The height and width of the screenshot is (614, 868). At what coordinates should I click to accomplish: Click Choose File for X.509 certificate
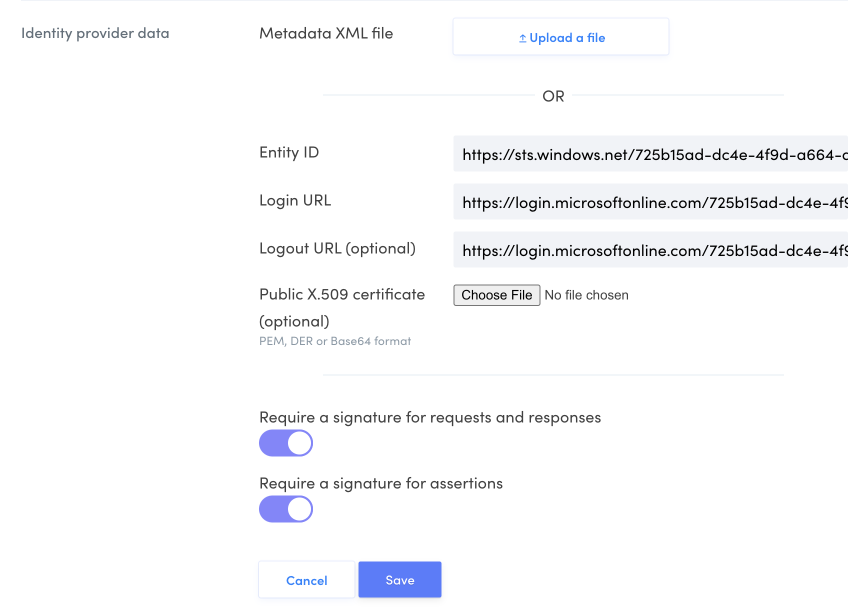pyautogui.click(x=497, y=295)
